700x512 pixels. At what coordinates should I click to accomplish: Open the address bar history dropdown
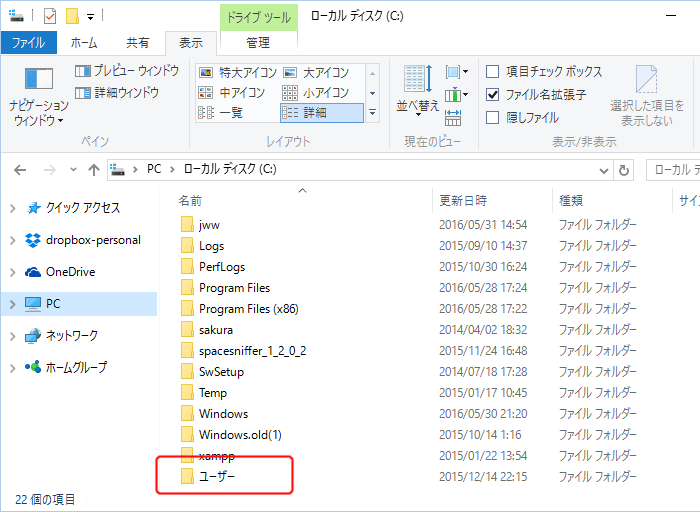click(x=604, y=171)
